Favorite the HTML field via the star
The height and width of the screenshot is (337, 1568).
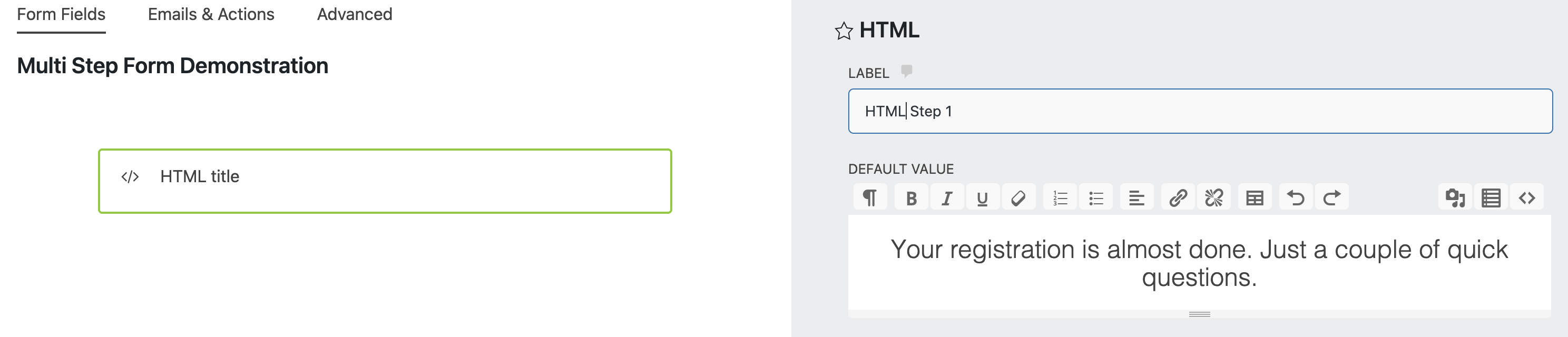coord(843,31)
